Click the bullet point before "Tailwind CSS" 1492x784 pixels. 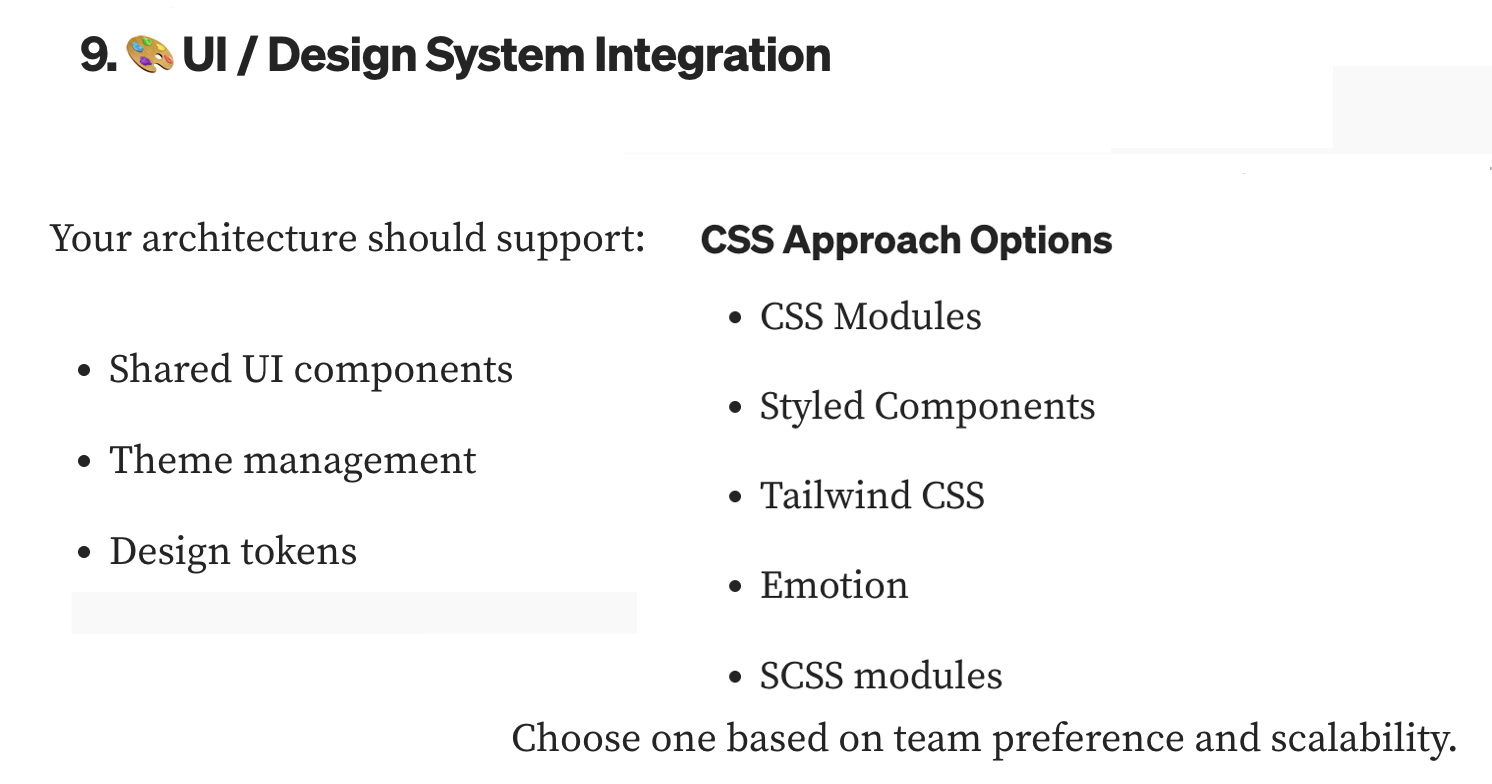[736, 498]
